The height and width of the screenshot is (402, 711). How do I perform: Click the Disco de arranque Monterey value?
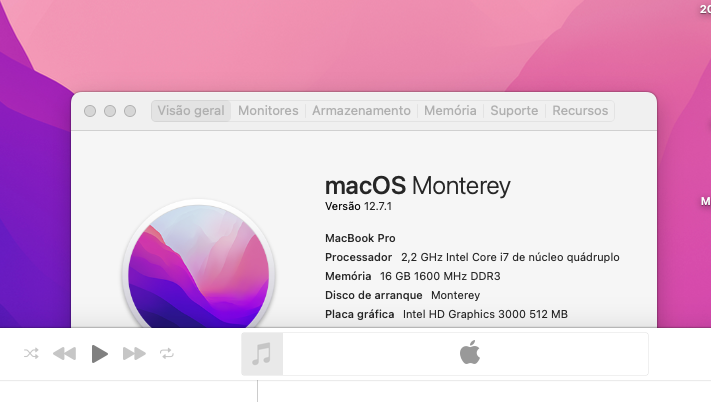(455, 295)
